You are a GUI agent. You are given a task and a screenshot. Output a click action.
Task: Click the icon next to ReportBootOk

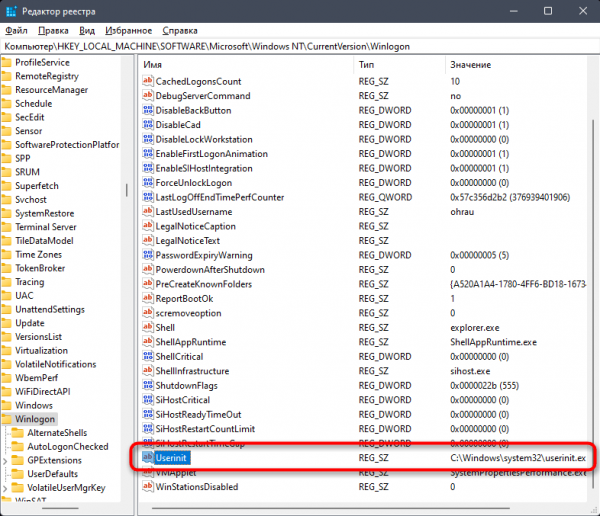148,298
